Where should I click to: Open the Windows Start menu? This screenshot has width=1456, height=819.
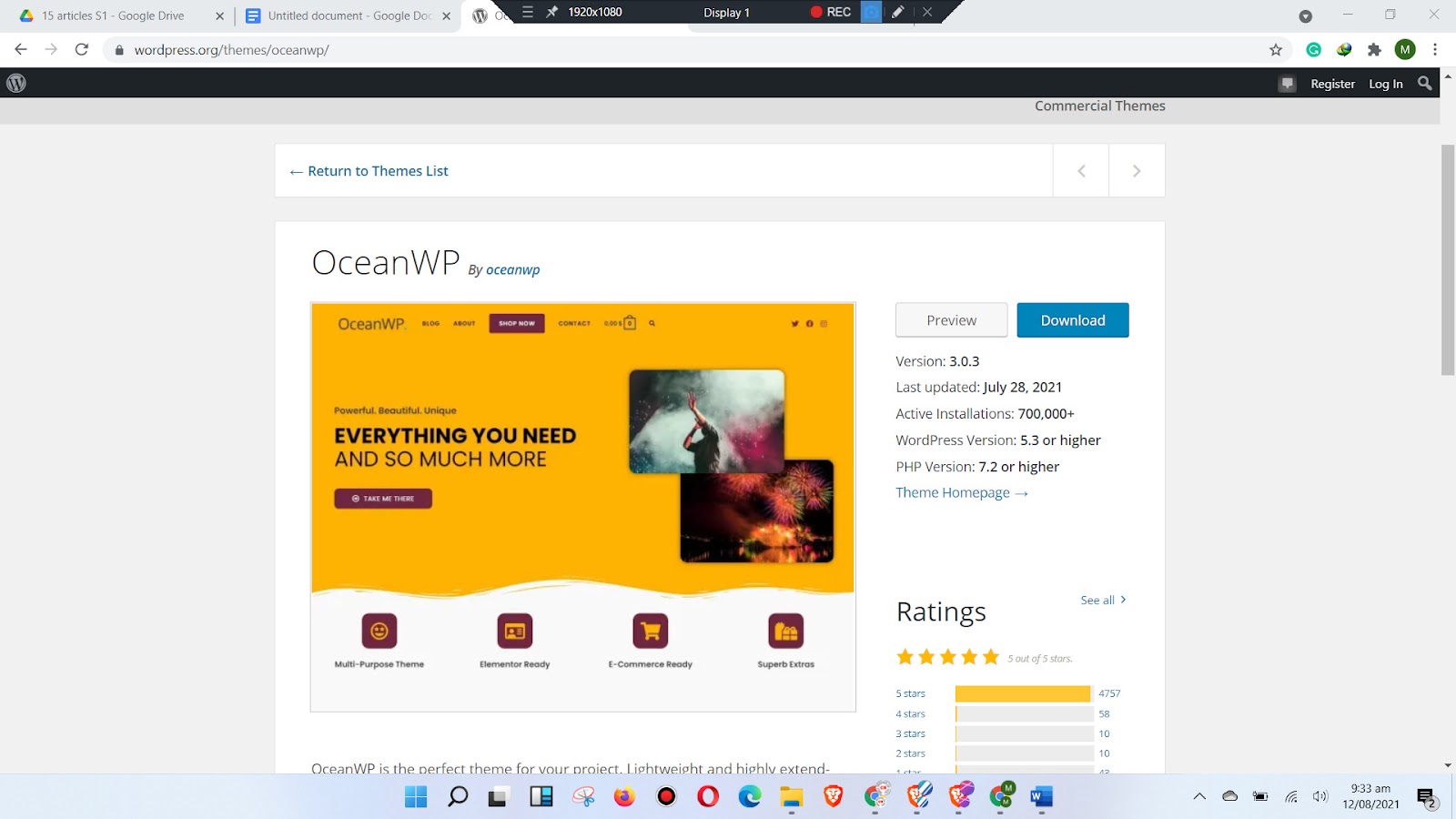(x=416, y=796)
